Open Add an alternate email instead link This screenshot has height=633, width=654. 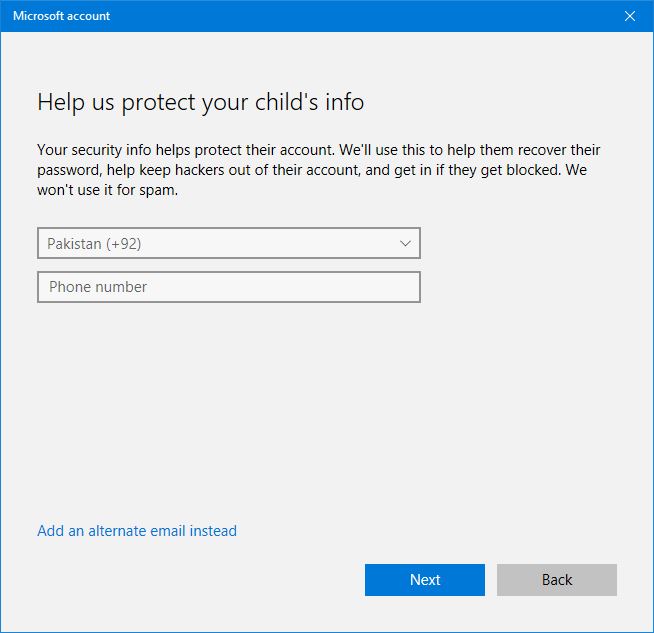(137, 531)
